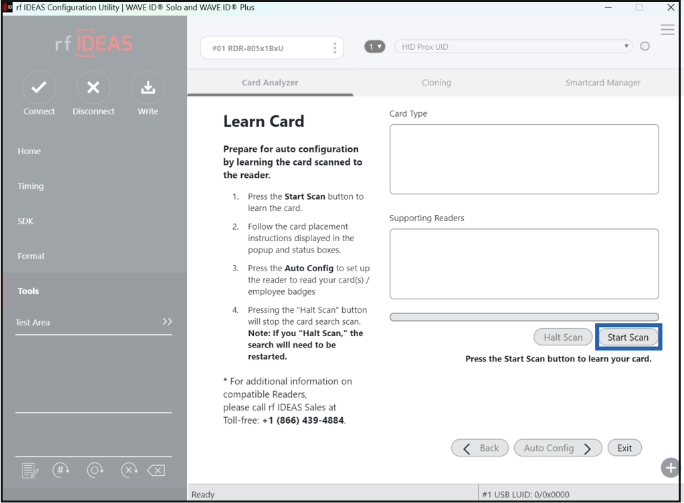Screen dimensions: 684x503
Task: Click the X-circle reset icon in bottom toolbar
Action: (129, 470)
